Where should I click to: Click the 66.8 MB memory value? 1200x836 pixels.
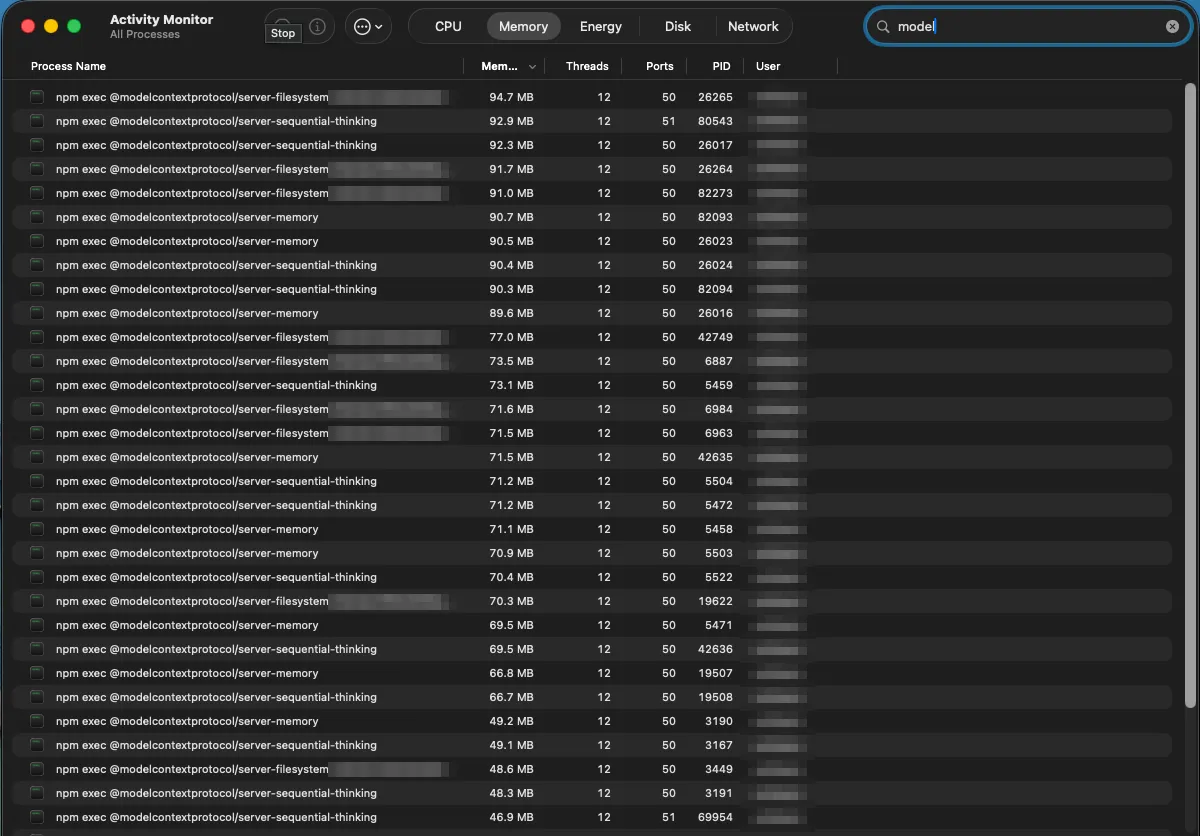pyautogui.click(x=511, y=673)
